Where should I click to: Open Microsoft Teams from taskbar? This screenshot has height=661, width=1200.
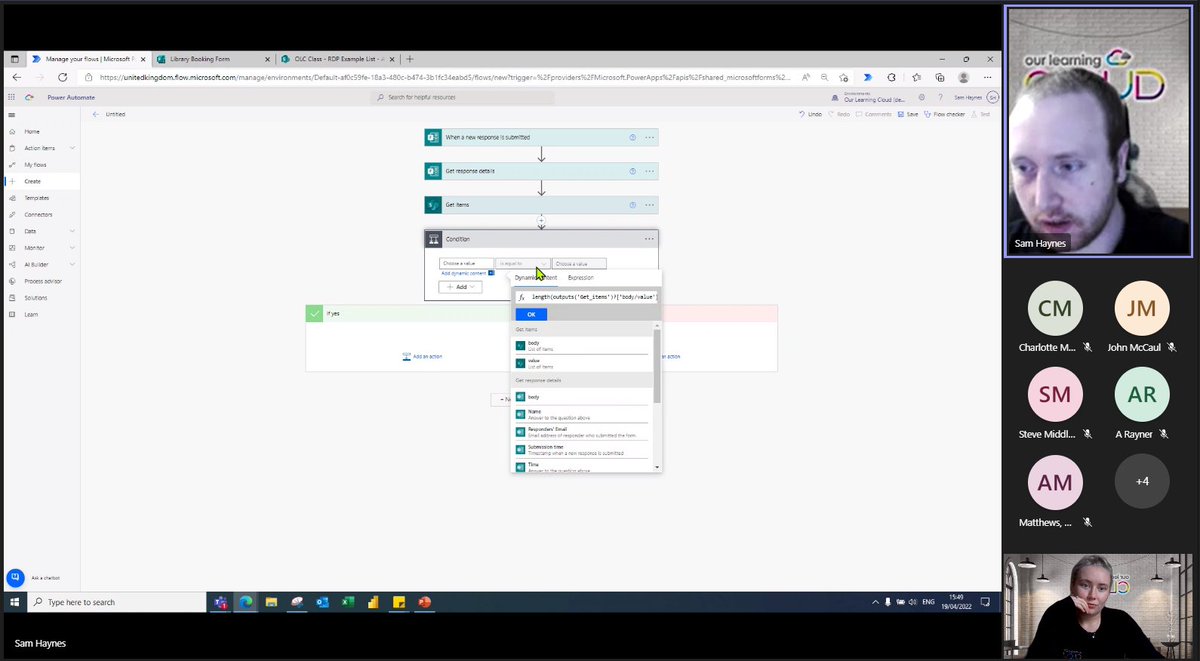(220, 602)
